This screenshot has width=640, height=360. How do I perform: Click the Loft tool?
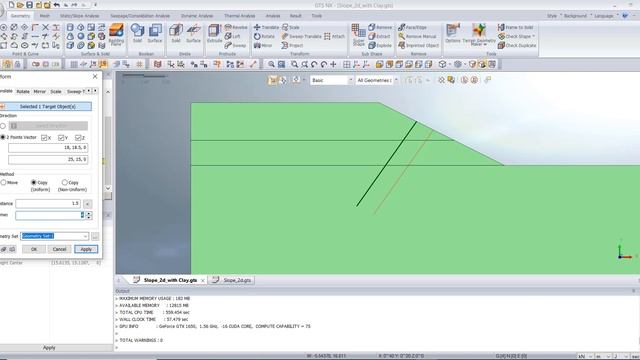(x=232, y=36)
